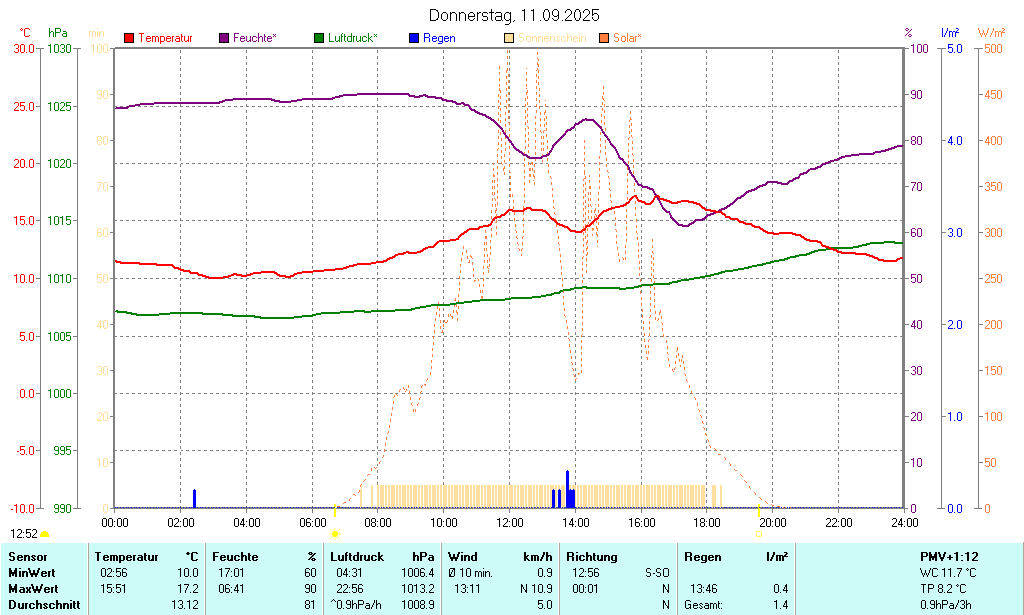
Task: Click the 5.0 l/m² axis value
Action: [x=955, y=48]
